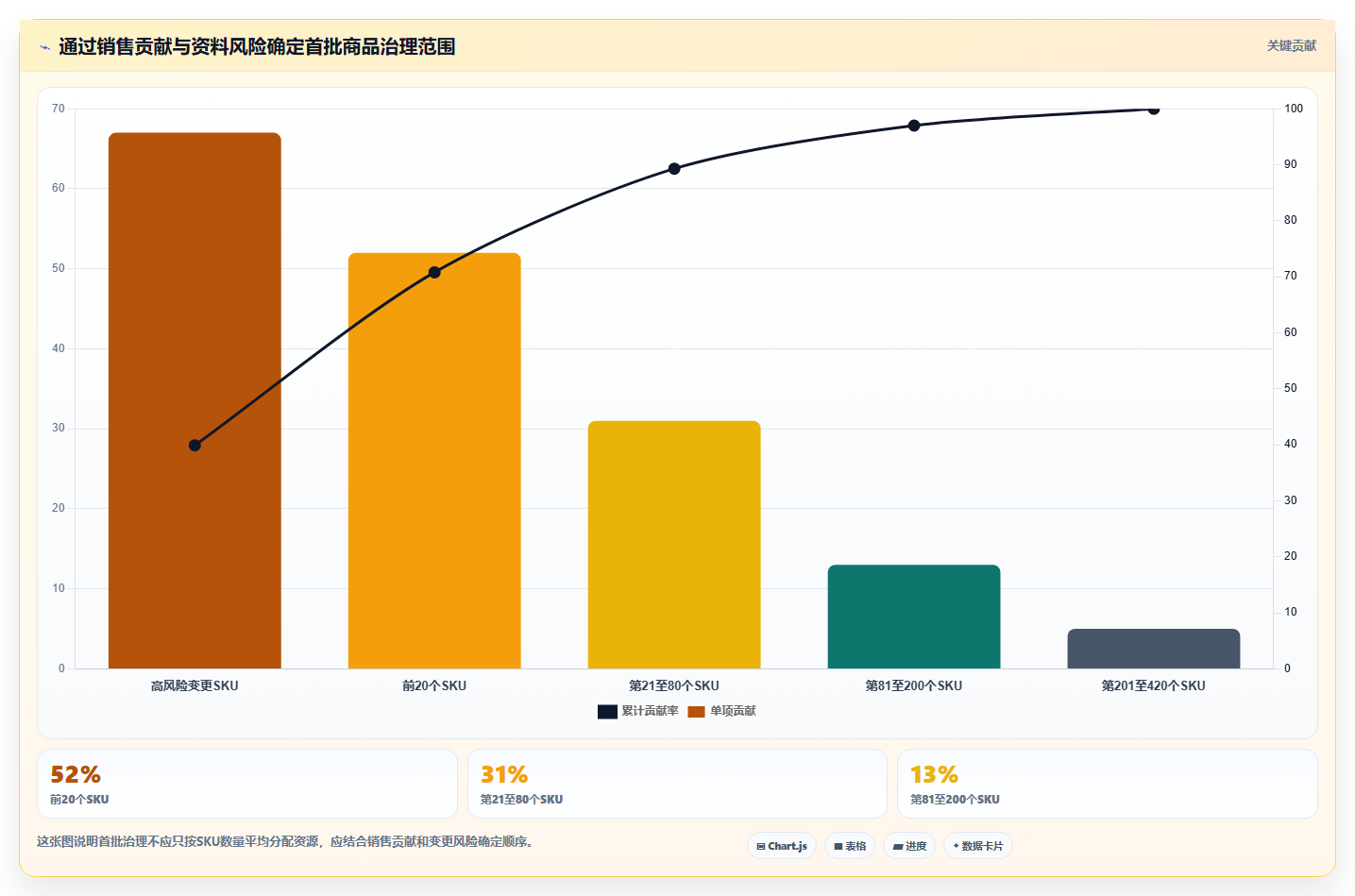
Task: Click the yellow 第21至80个SKU bar
Action: (674, 545)
